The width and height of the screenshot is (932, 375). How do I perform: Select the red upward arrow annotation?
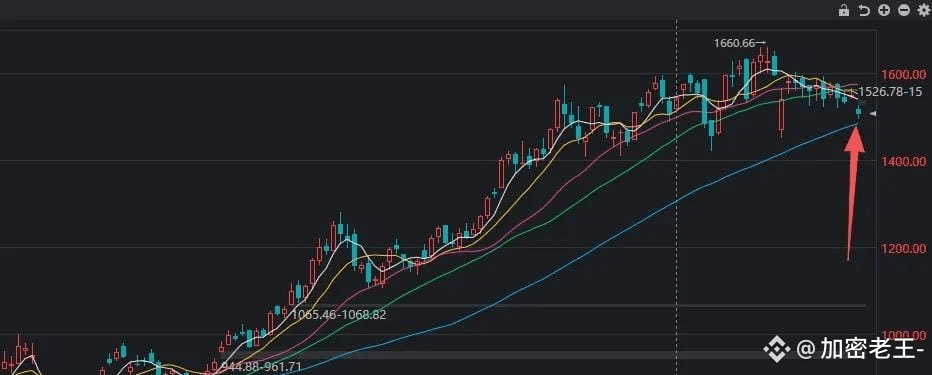[x=854, y=193]
